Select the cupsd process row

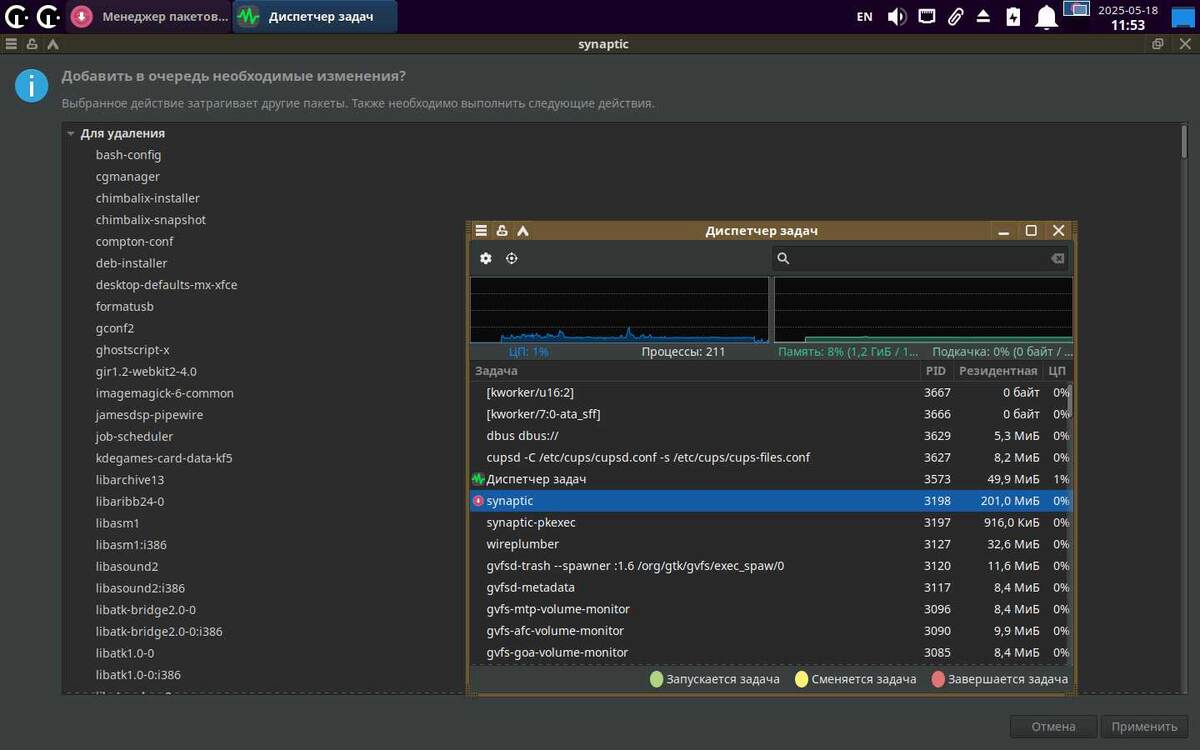[x=769, y=457]
